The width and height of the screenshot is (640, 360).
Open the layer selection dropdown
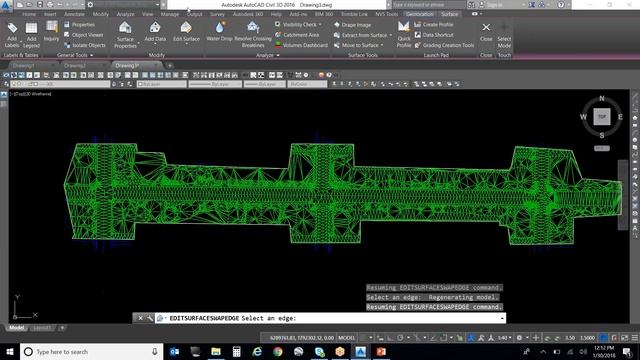pyautogui.click(x=60, y=84)
